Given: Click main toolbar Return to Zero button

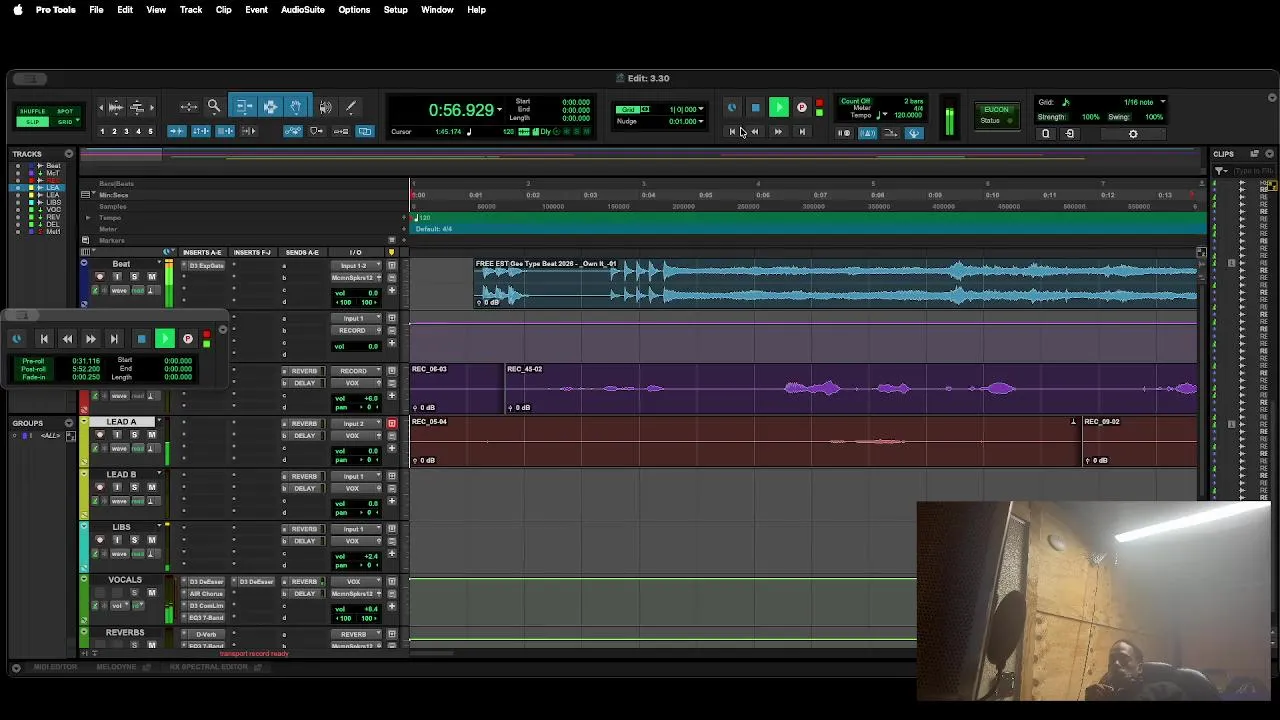Looking at the screenshot, I should click(732, 131).
